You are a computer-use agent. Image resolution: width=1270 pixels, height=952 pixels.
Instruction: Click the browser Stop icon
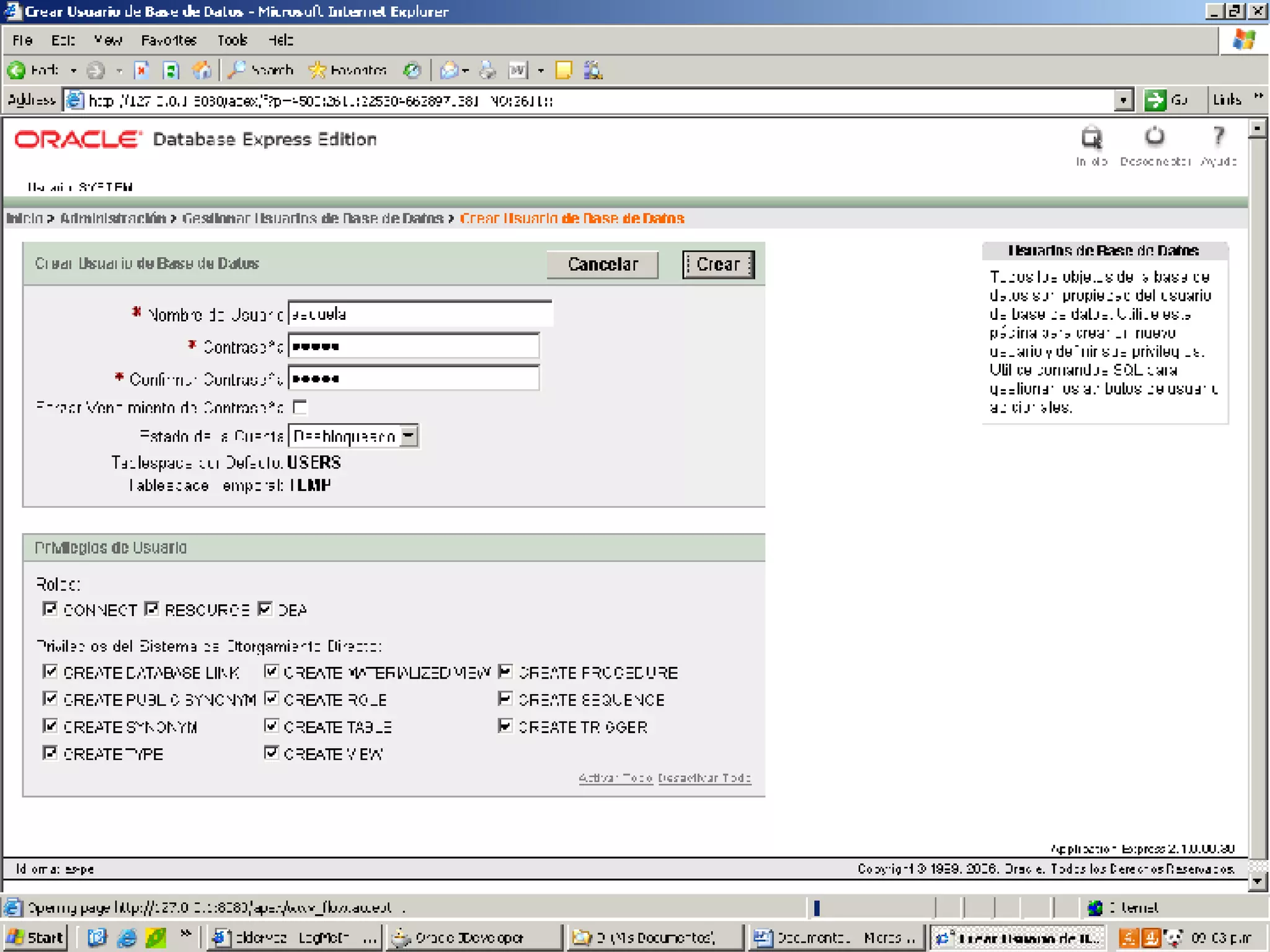[x=142, y=71]
